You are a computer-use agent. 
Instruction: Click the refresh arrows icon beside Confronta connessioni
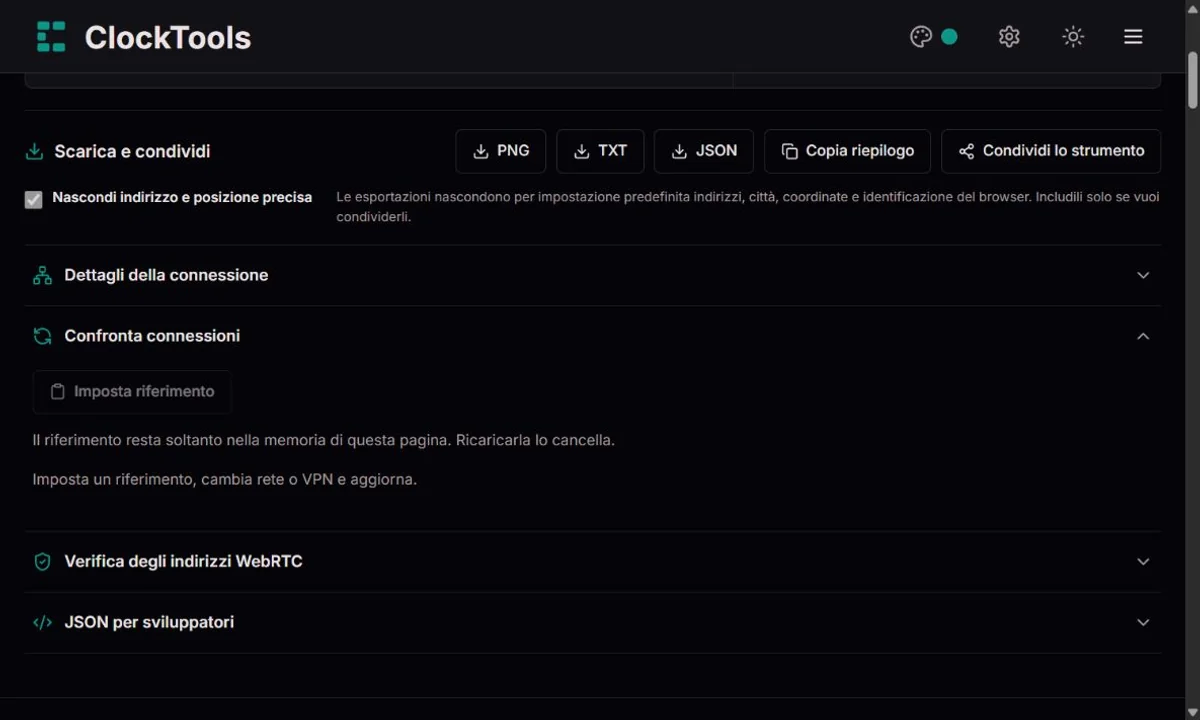(42, 336)
